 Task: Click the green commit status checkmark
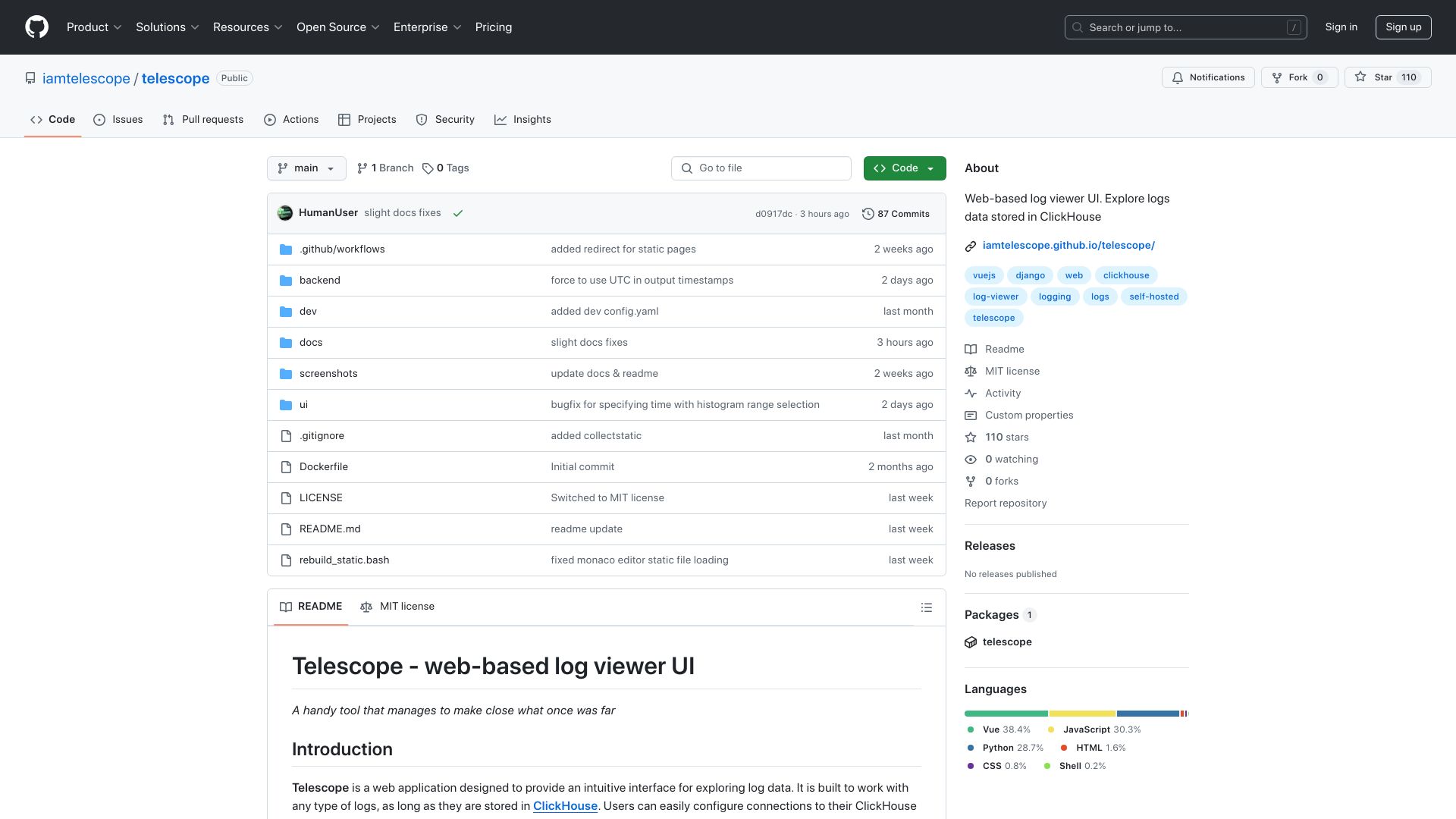tap(458, 213)
